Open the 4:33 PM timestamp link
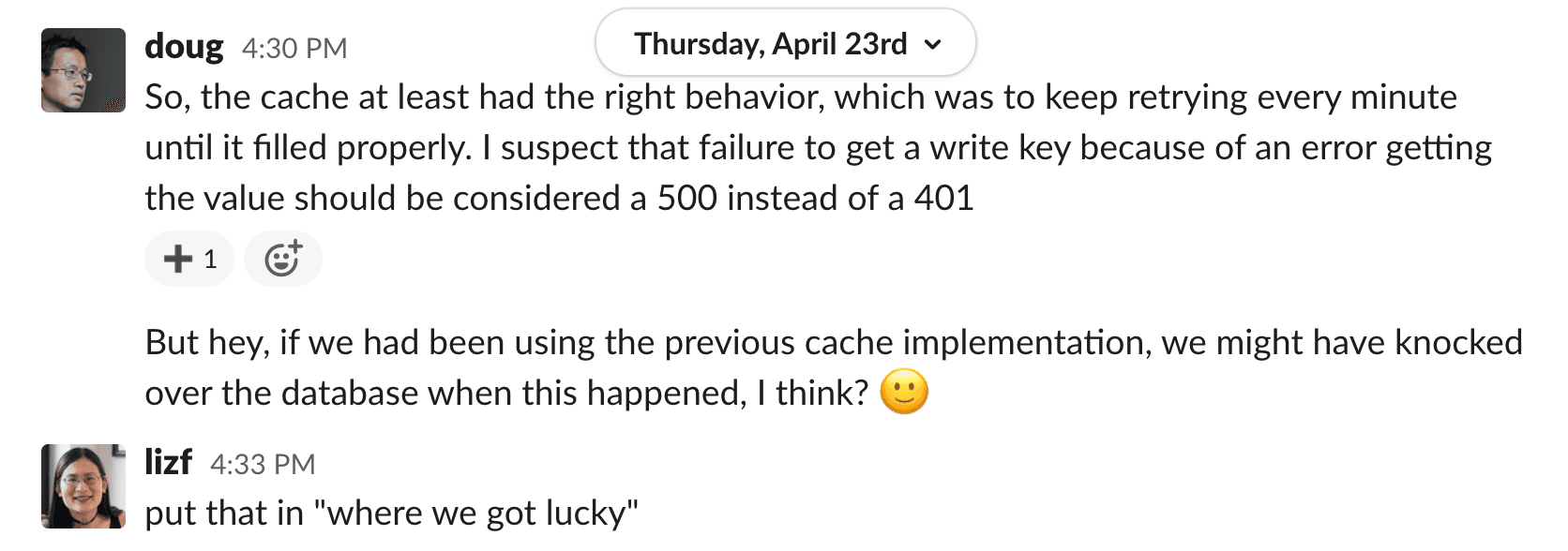This screenshot has width=1568, height=551. click(x=263, y=464)
